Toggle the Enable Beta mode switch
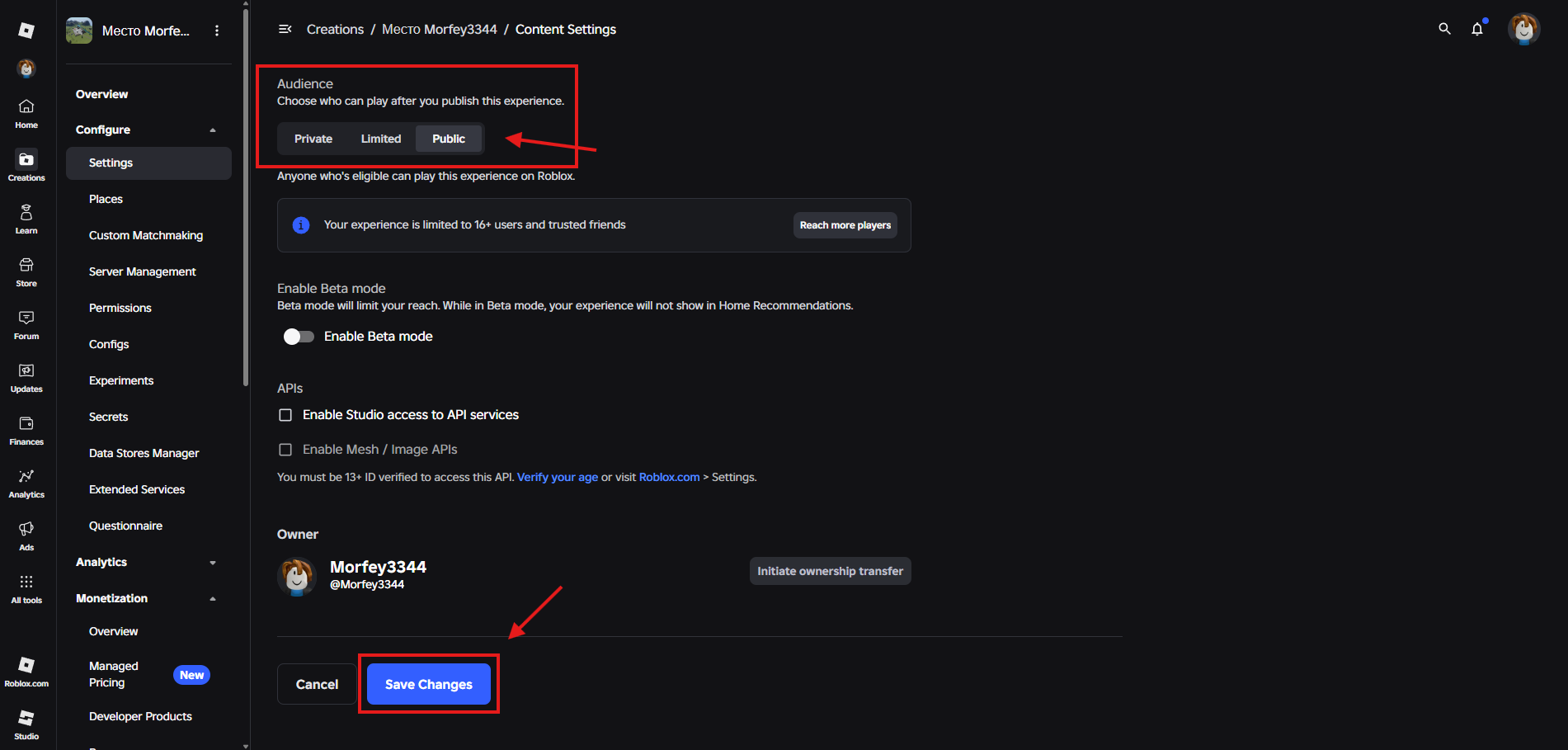Viewport: 1568px width, 750px height. (x=299, y=337)
